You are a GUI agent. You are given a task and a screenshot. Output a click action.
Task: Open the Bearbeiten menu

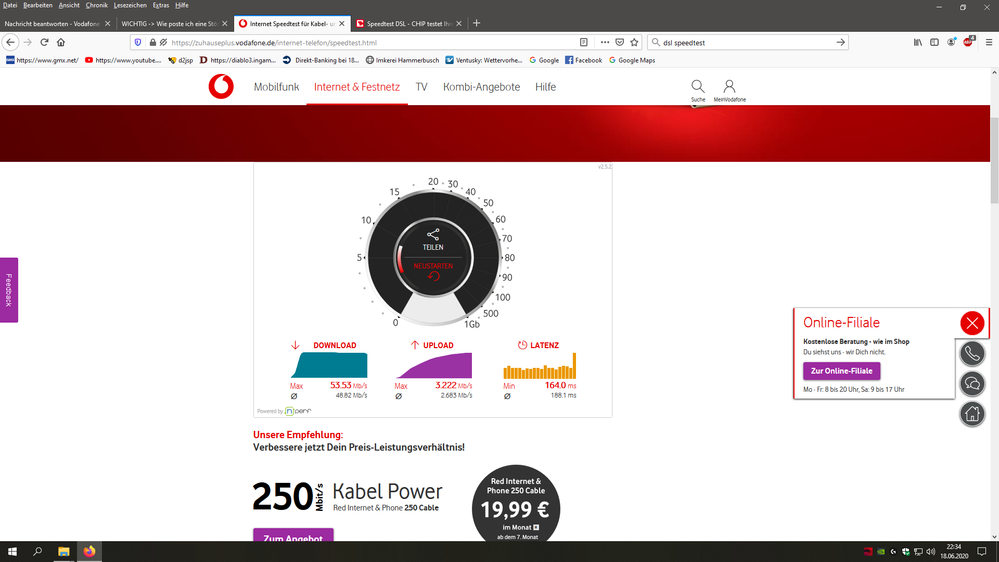pos(38,5)
